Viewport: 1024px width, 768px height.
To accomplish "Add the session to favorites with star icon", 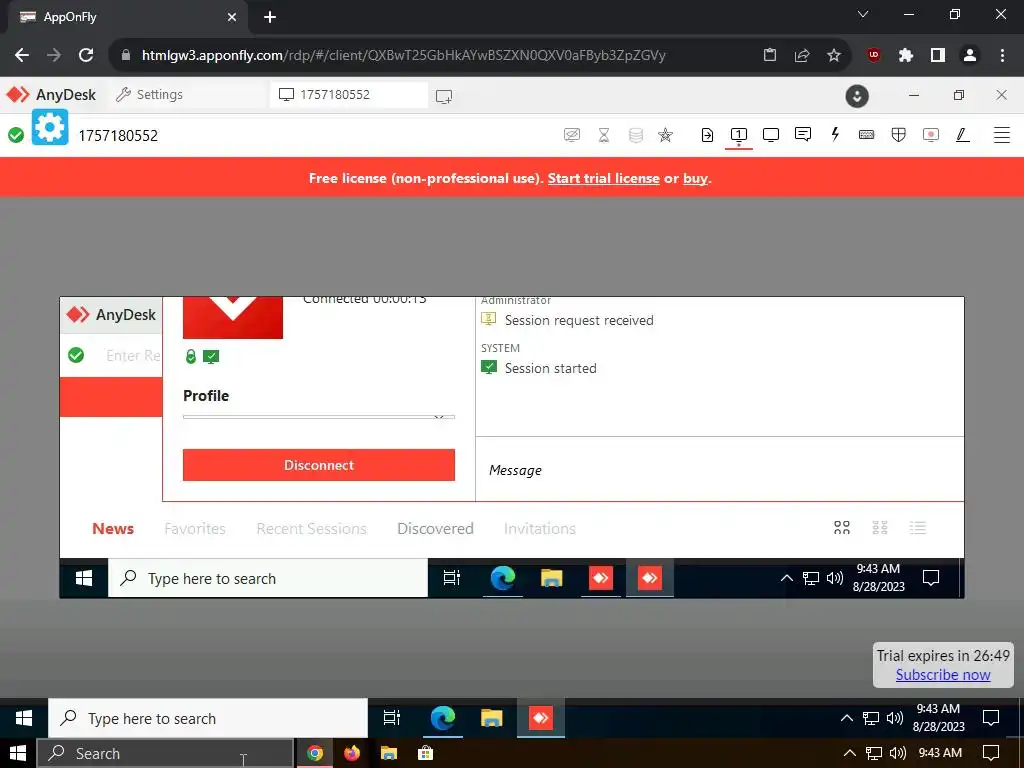I will [x=665, y=135].
